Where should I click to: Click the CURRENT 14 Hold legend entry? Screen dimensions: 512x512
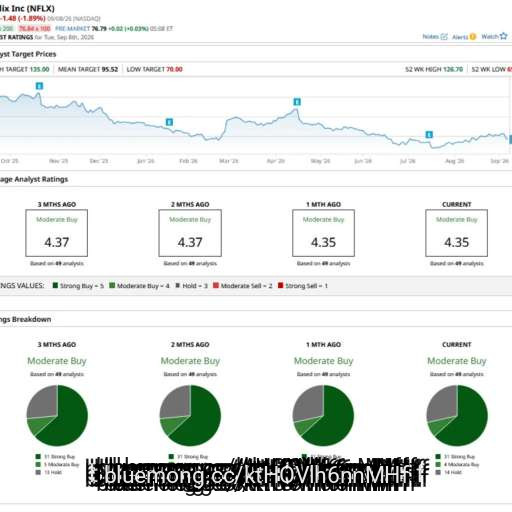coord(449,472)
